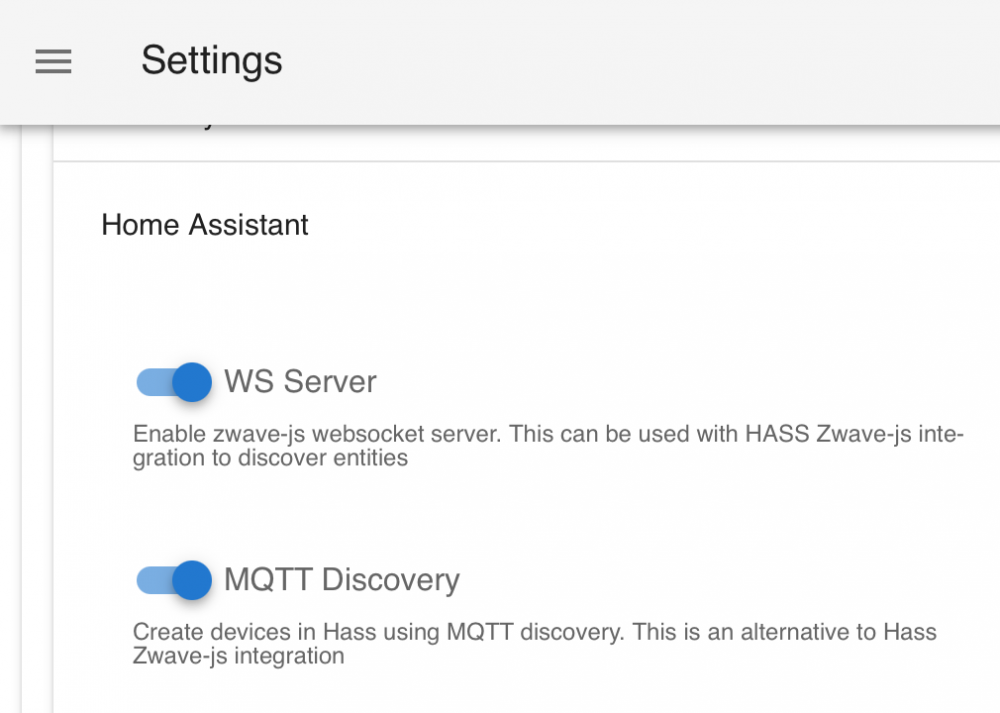Click the MQTT Discovery label text

point(341,580)
